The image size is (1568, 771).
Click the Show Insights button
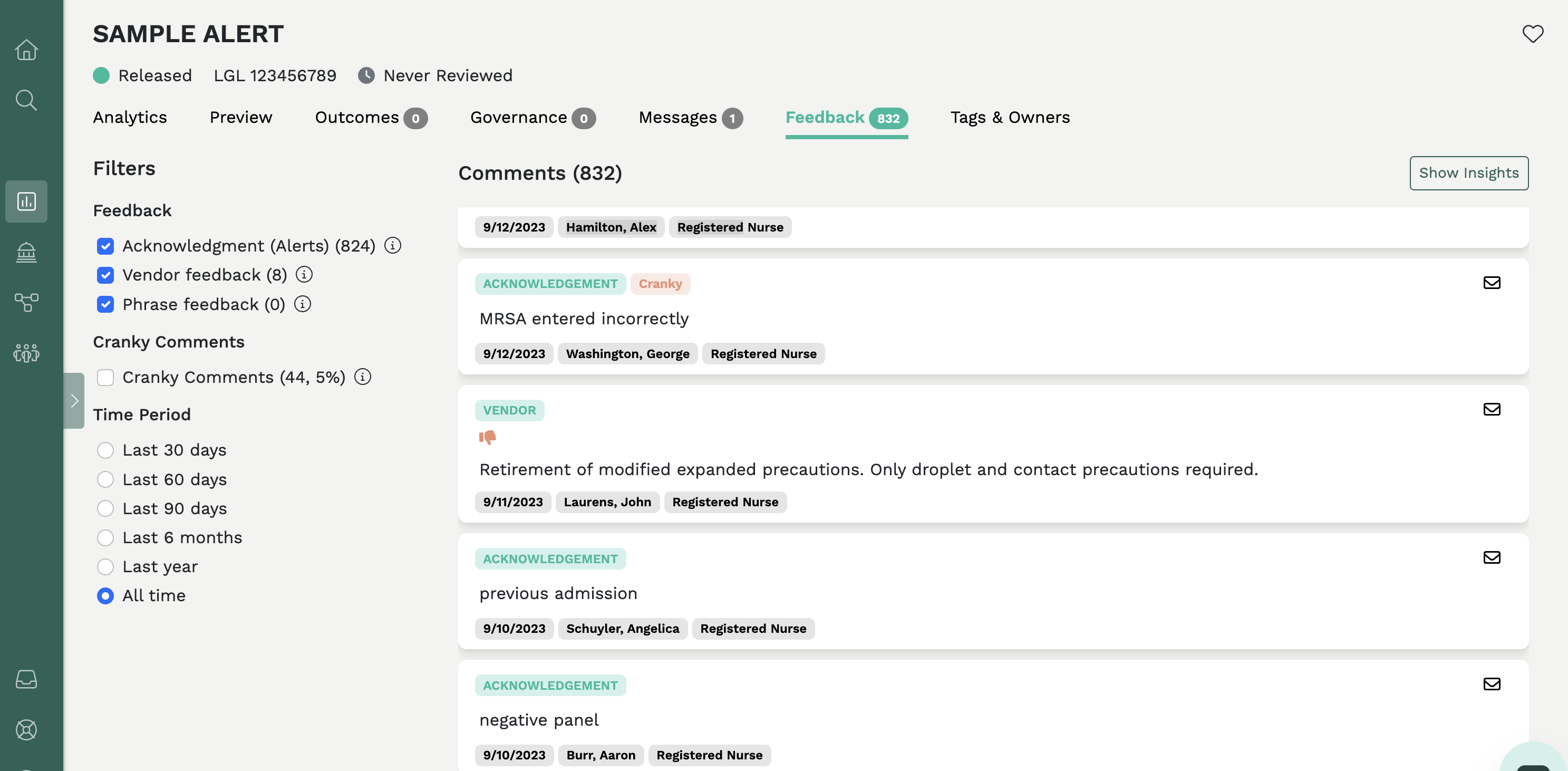tap(1469, 173)
